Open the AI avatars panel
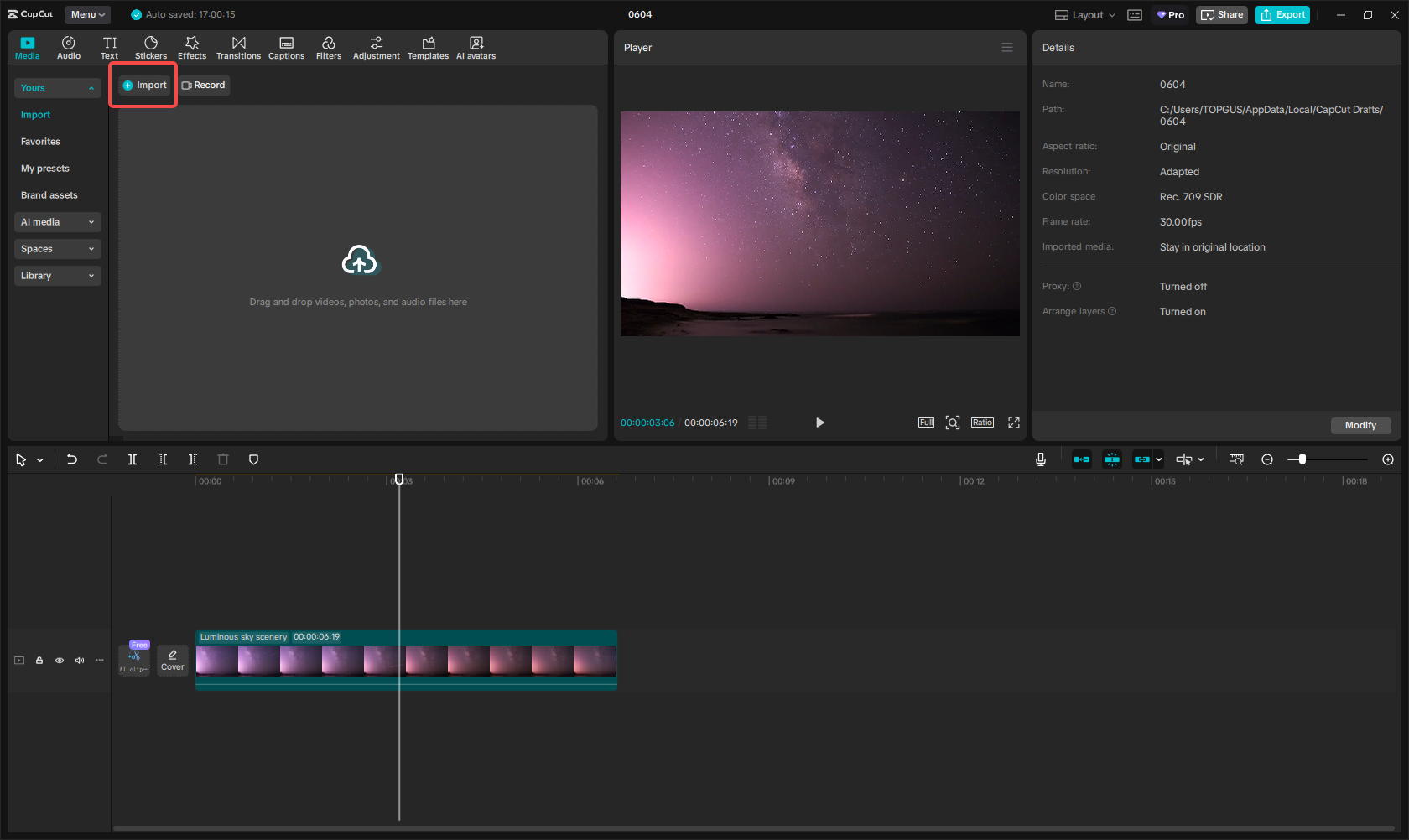The image size is (1409, 840). pos(476,47)
